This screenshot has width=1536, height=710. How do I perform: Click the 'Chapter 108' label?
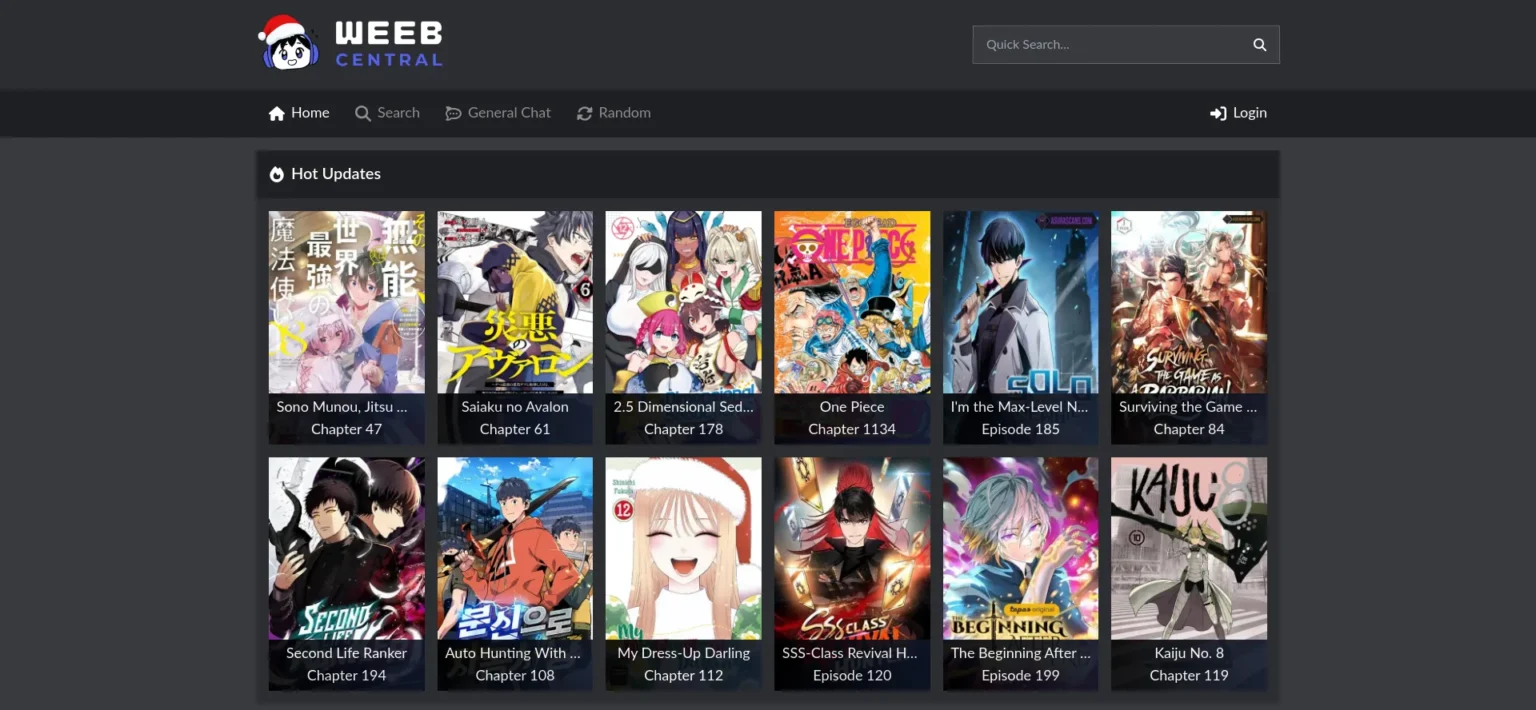[515, 675]
